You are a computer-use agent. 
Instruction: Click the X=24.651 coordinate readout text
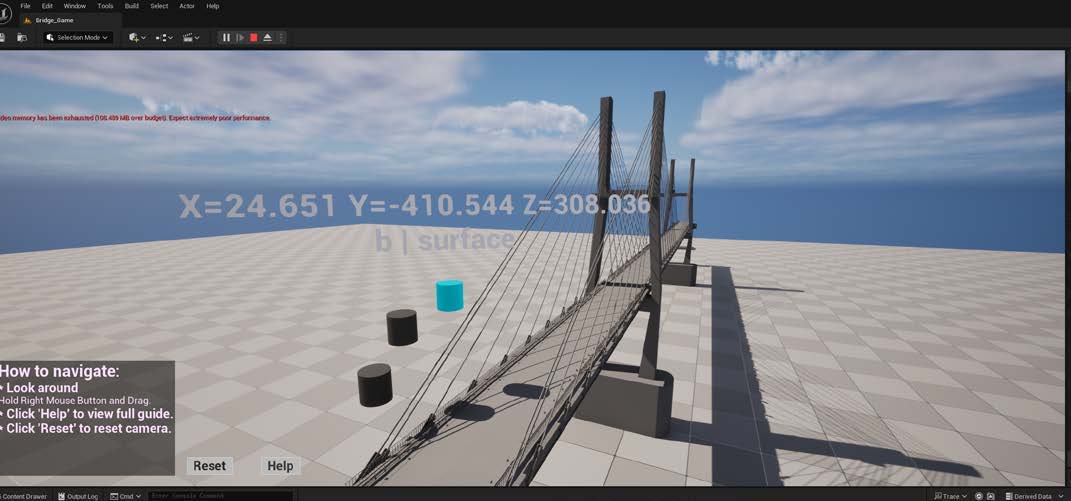258,206
